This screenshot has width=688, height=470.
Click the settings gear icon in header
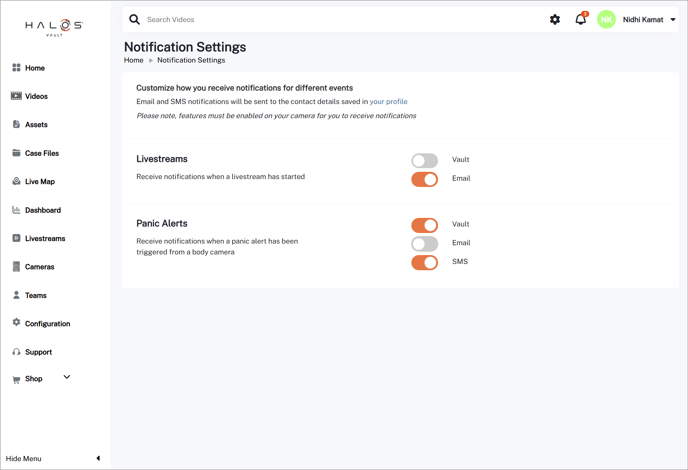555,20
